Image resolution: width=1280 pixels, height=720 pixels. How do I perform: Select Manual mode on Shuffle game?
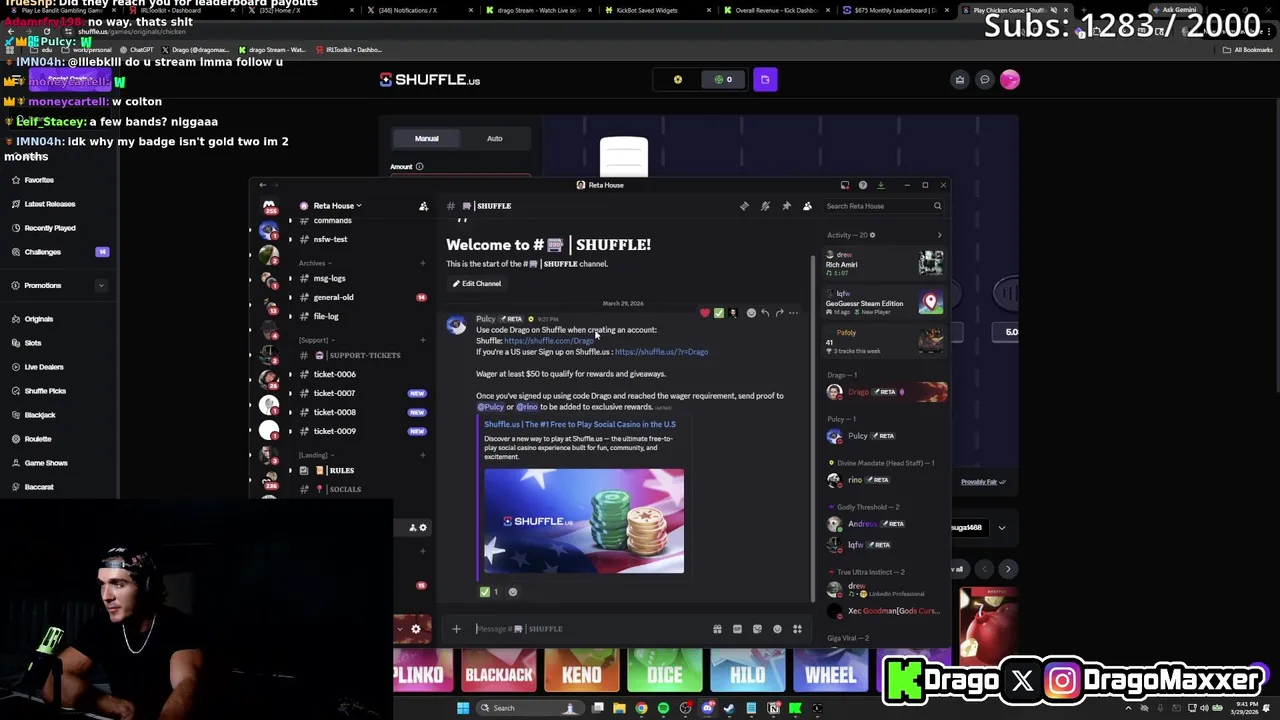click(x=427, y=139)
